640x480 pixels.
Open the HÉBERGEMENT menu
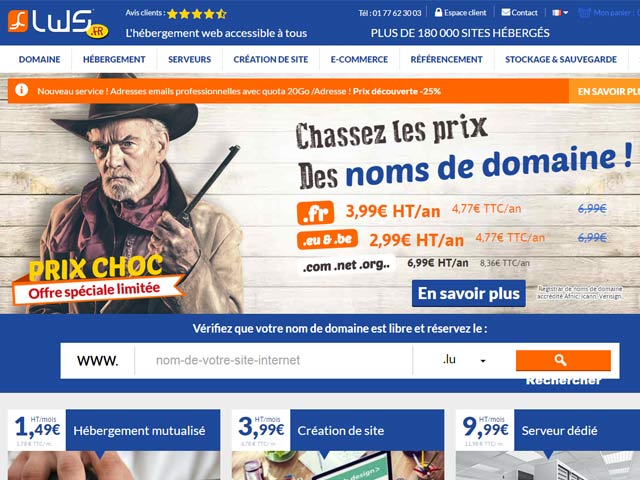point(114,59)
